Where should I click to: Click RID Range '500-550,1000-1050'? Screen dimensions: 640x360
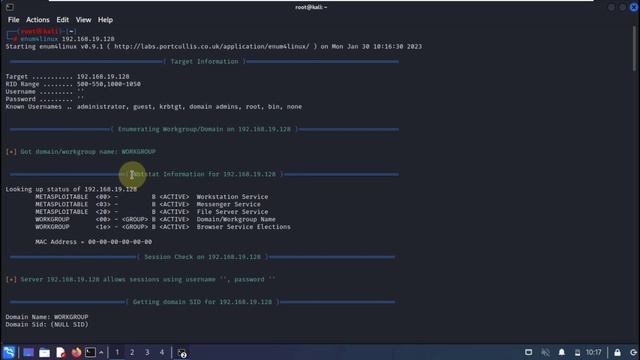pos(109,84)
